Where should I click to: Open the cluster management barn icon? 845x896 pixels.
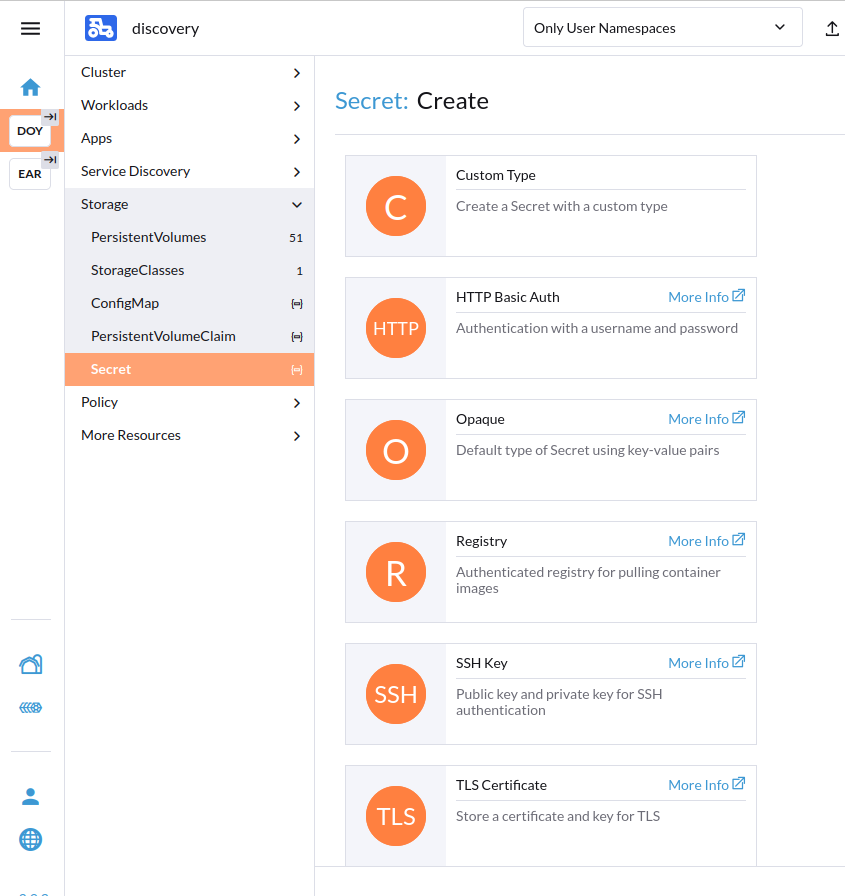(x=30, y=664)
